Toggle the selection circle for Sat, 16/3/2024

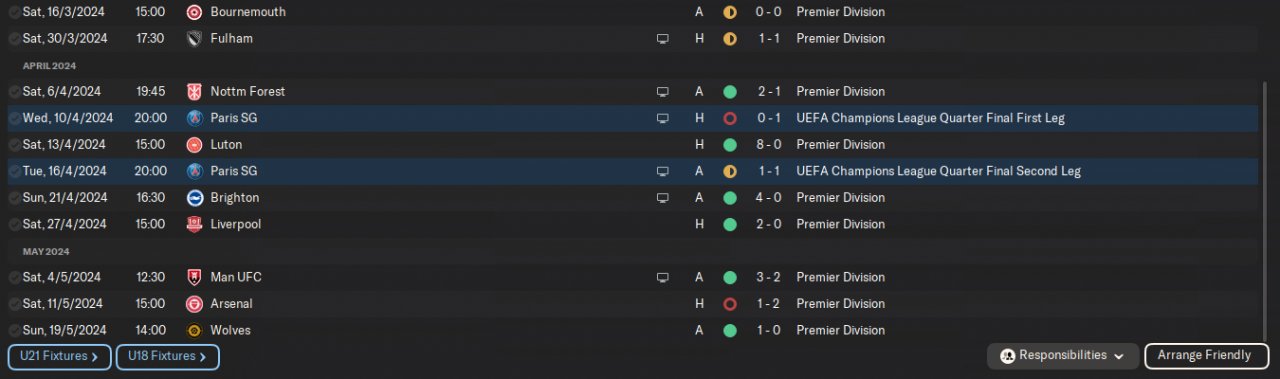click(x=14, y=12)
